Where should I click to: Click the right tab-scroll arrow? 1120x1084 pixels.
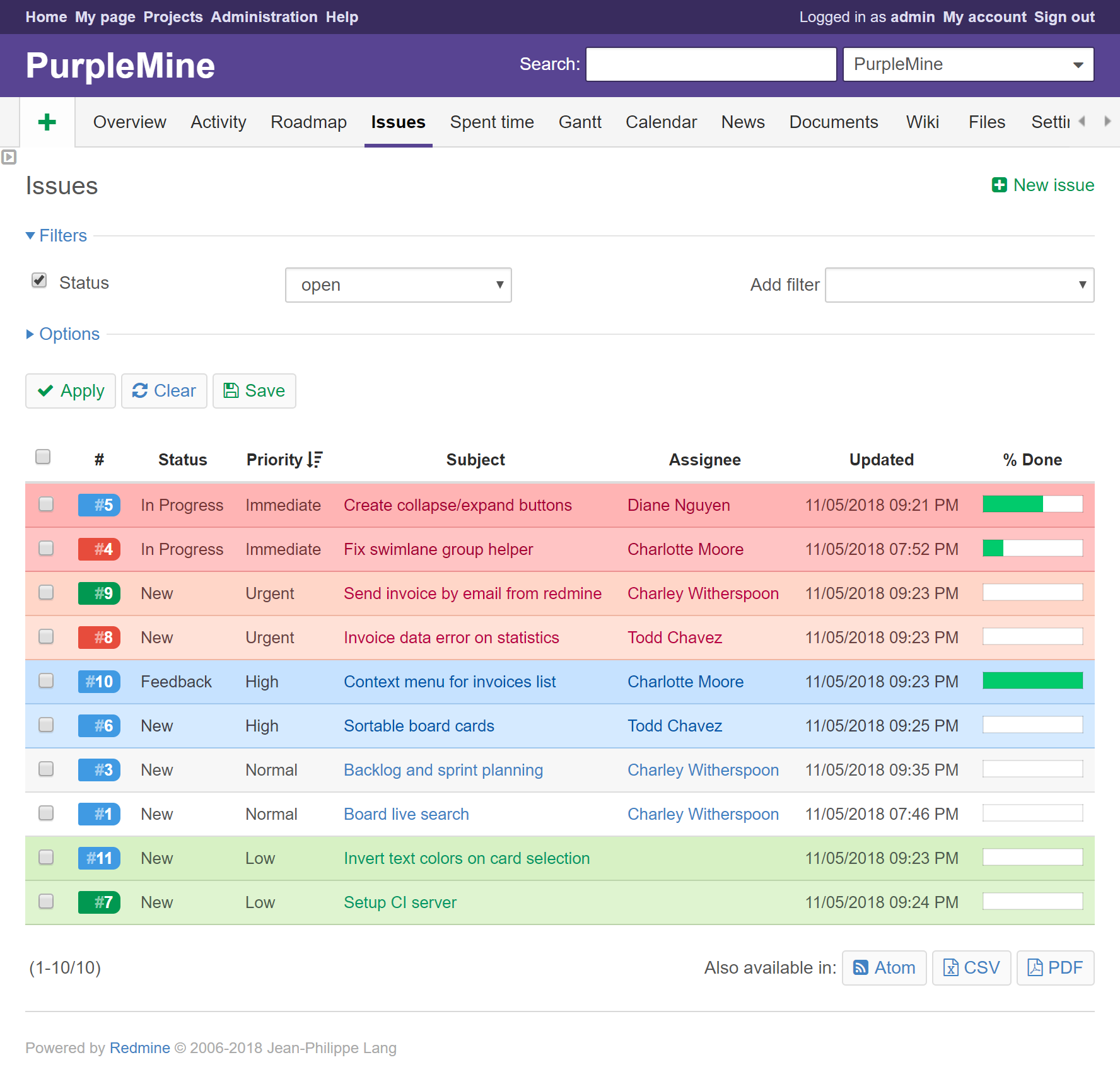(1109, 122)
